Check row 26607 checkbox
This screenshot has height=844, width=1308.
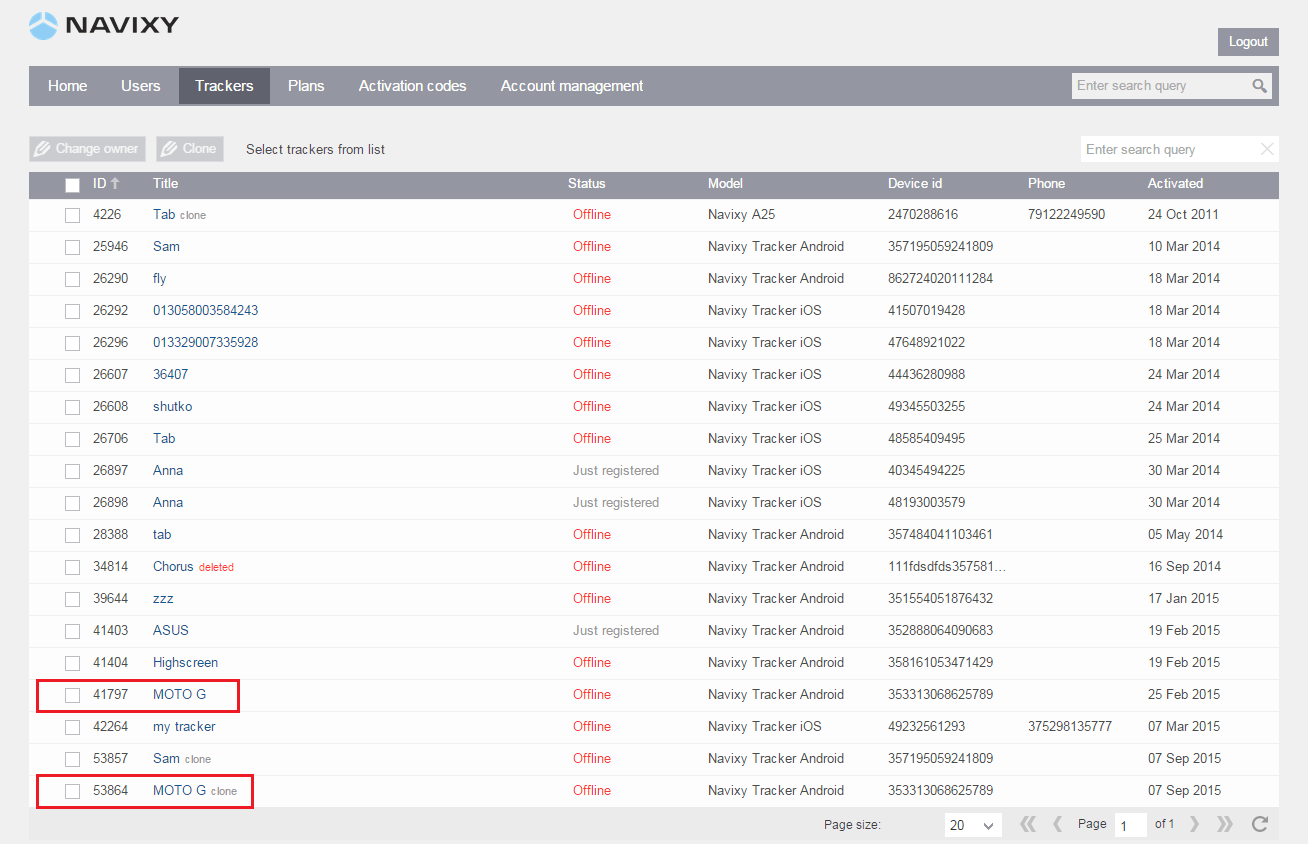click(72, 375)
